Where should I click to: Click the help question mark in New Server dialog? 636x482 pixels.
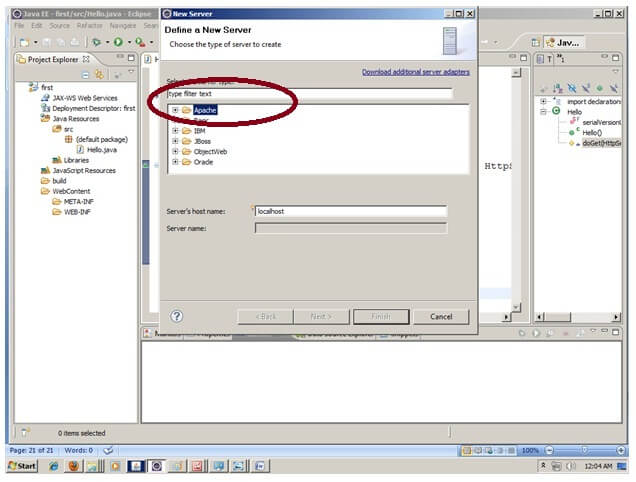coord(177,316)
